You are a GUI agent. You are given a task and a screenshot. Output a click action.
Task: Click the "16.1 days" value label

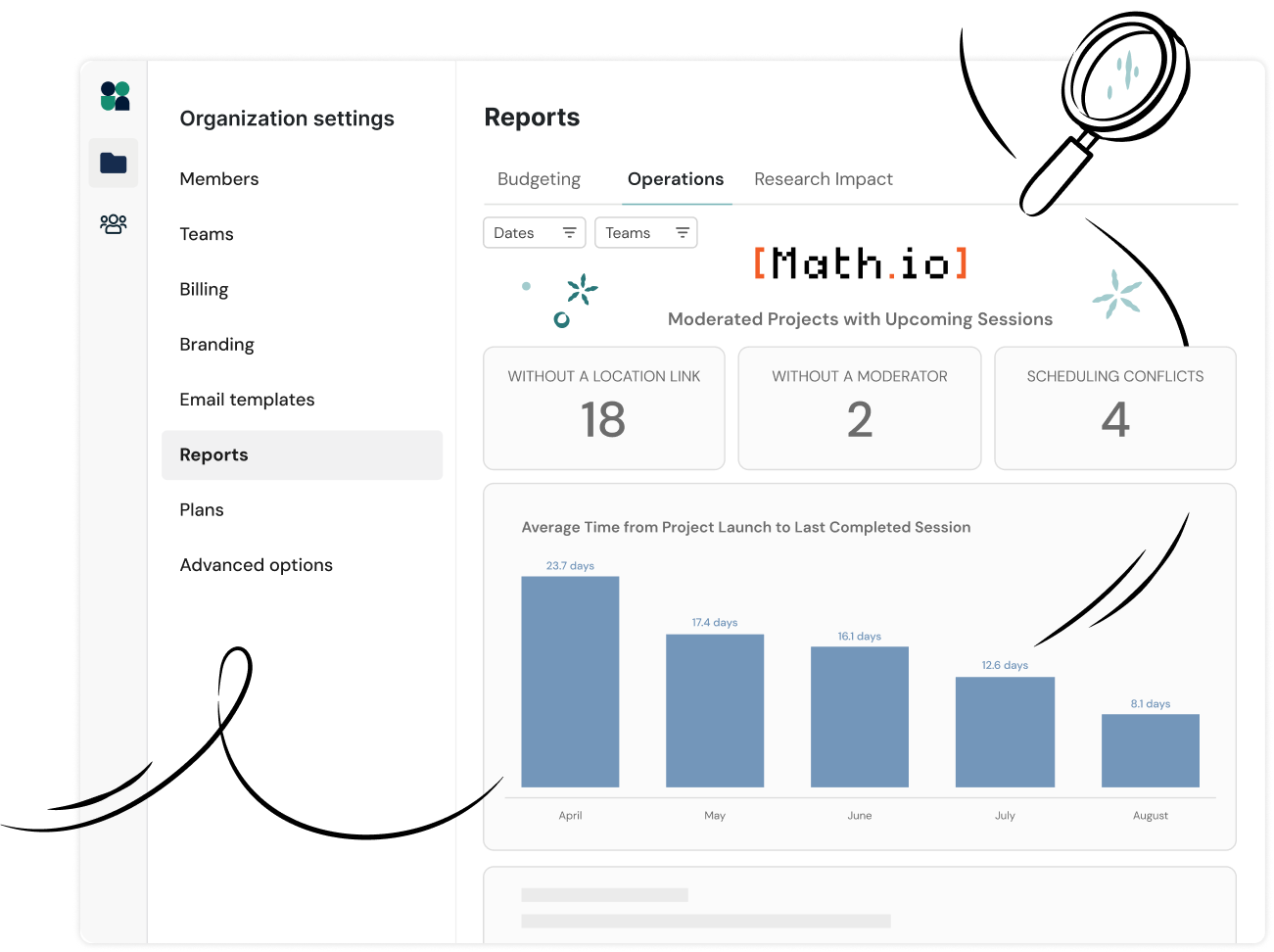860,637
